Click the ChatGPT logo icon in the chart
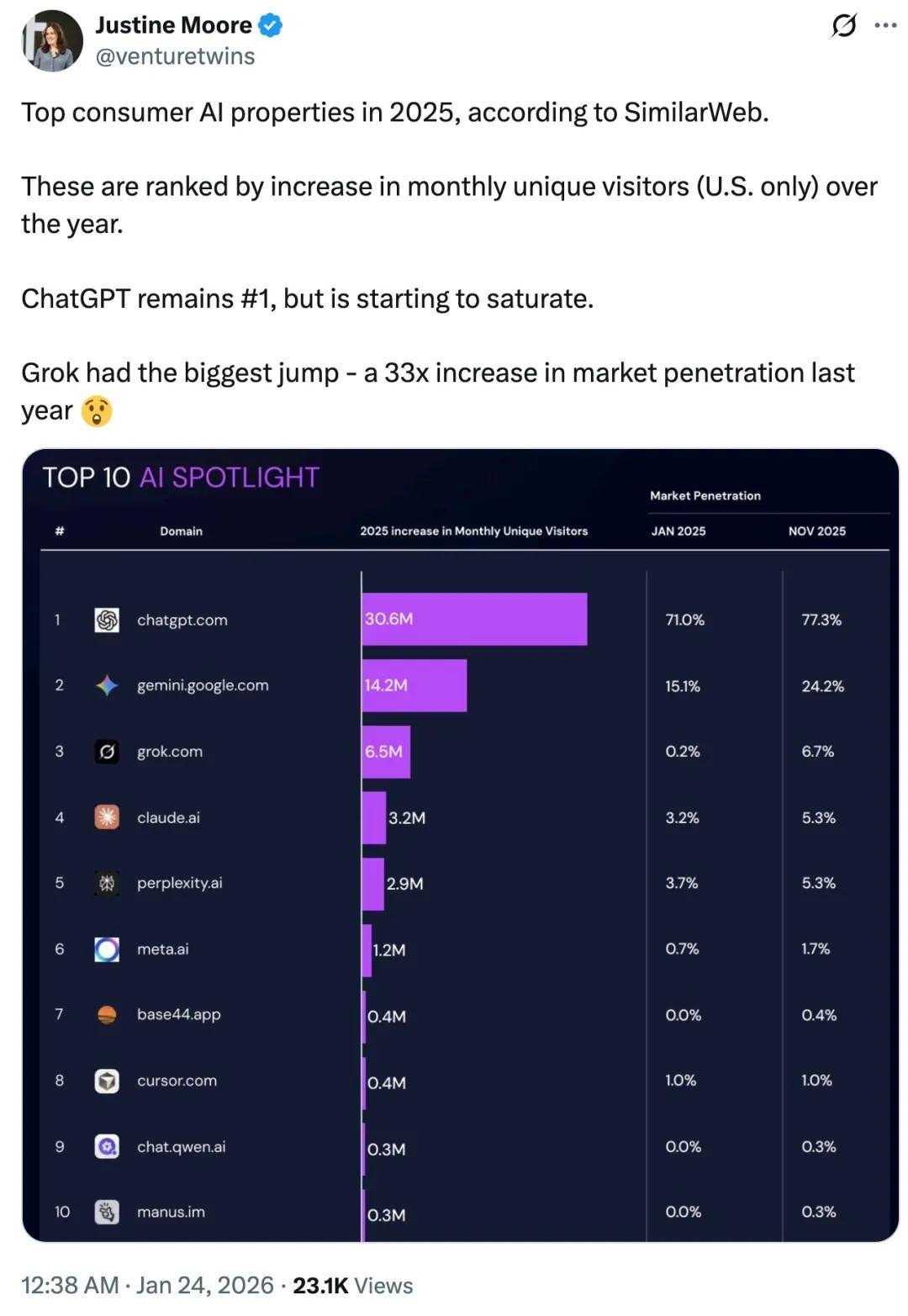This screenshot has width=908, height=1316. tap(107, 620)
